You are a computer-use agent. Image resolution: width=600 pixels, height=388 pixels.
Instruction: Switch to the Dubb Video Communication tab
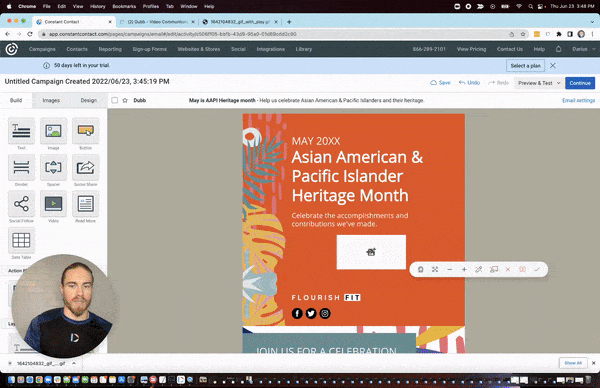pyautogui.click(x=157, y=22)
